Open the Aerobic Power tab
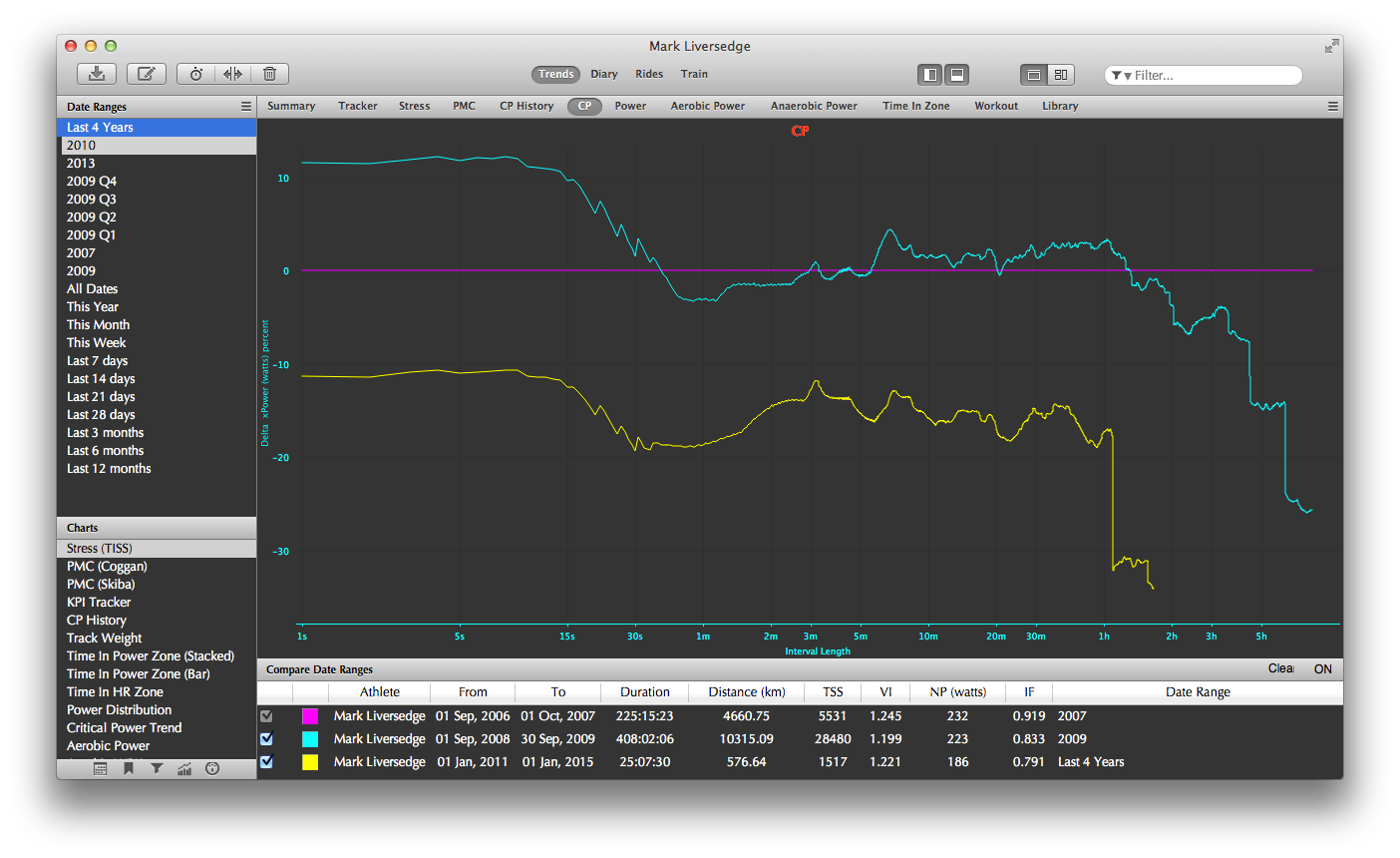 (x=708, y=106)
